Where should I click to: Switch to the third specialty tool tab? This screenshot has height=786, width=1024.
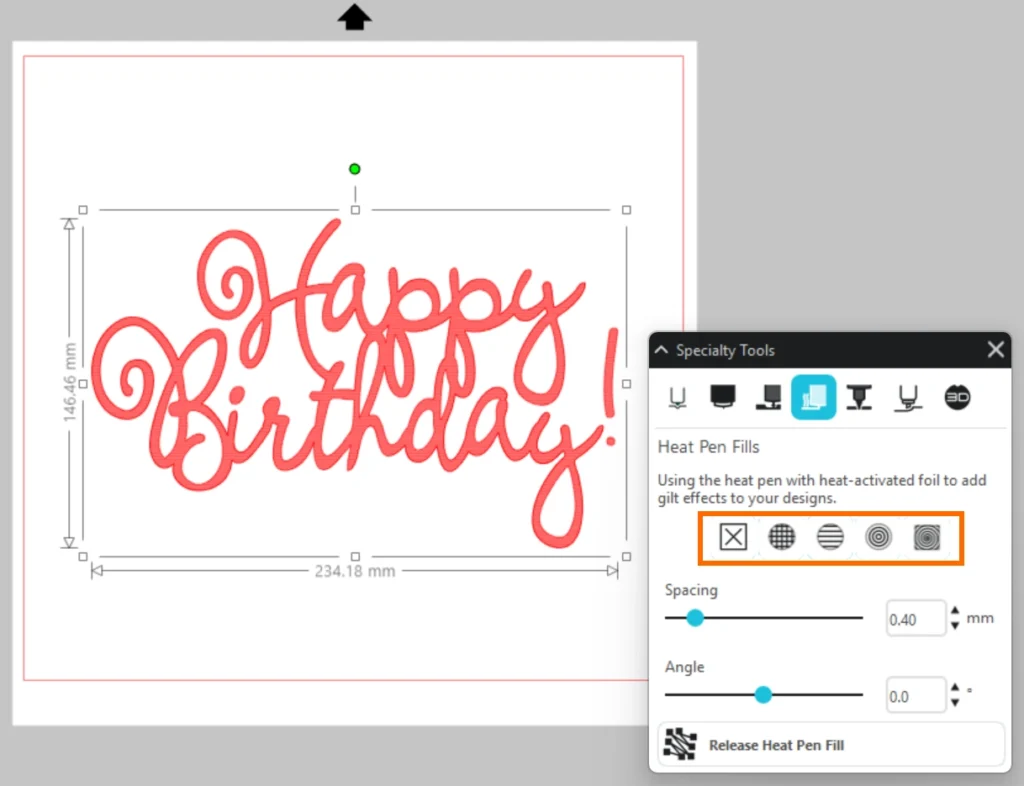coord(768,397)
